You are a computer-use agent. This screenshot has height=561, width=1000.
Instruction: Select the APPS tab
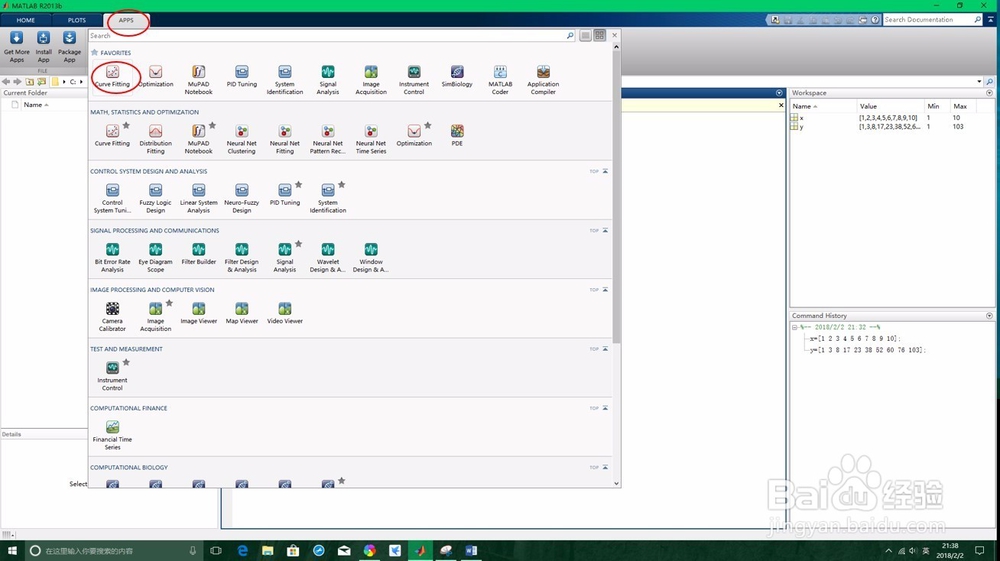coord(126,20)
